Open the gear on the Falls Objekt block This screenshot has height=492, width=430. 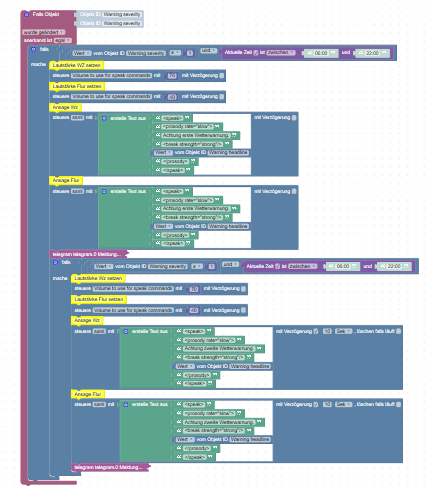(x=26, y=14)
